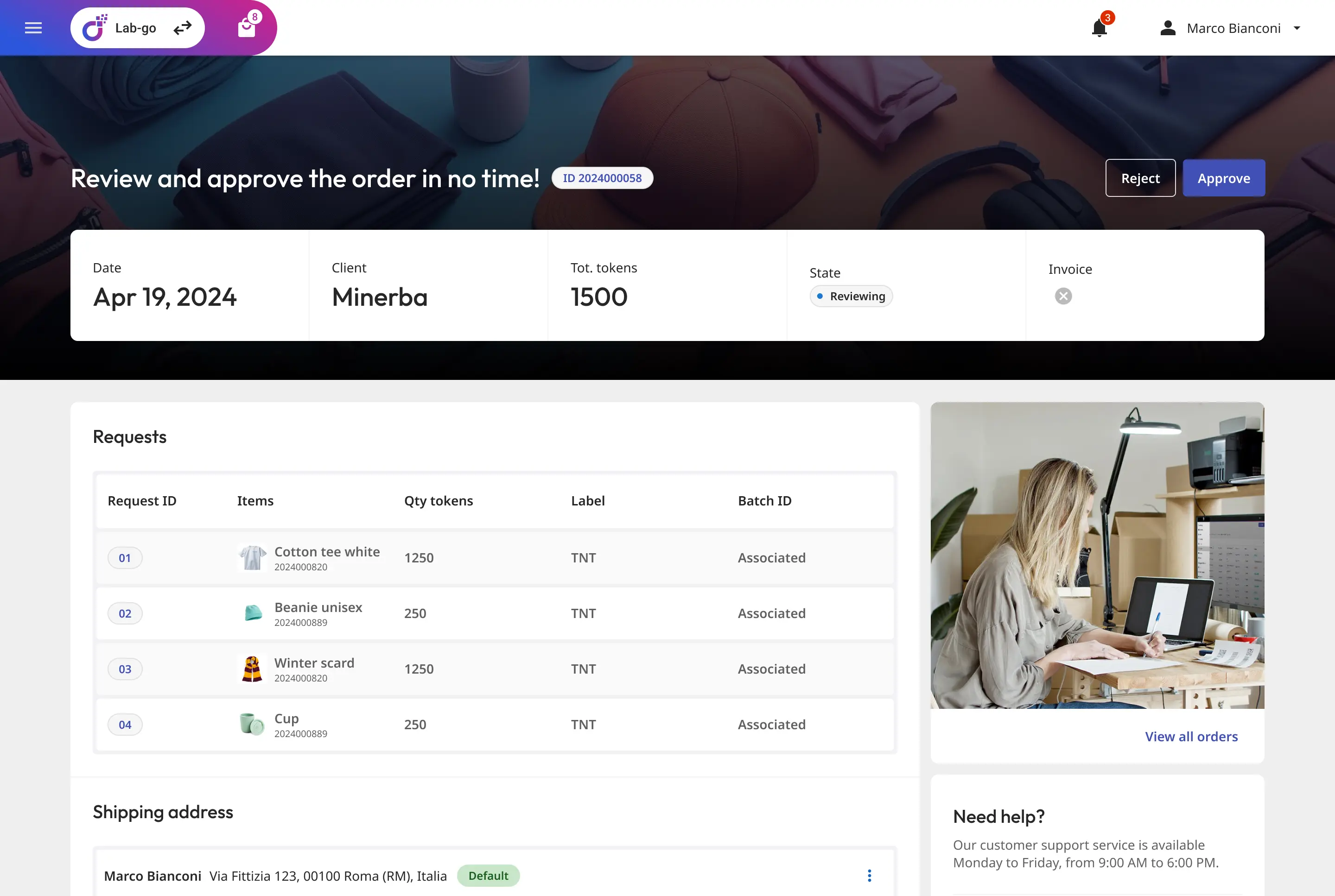Approve the order
This screenshot has height=896, width=1335.
click(x=1223, y=178)
